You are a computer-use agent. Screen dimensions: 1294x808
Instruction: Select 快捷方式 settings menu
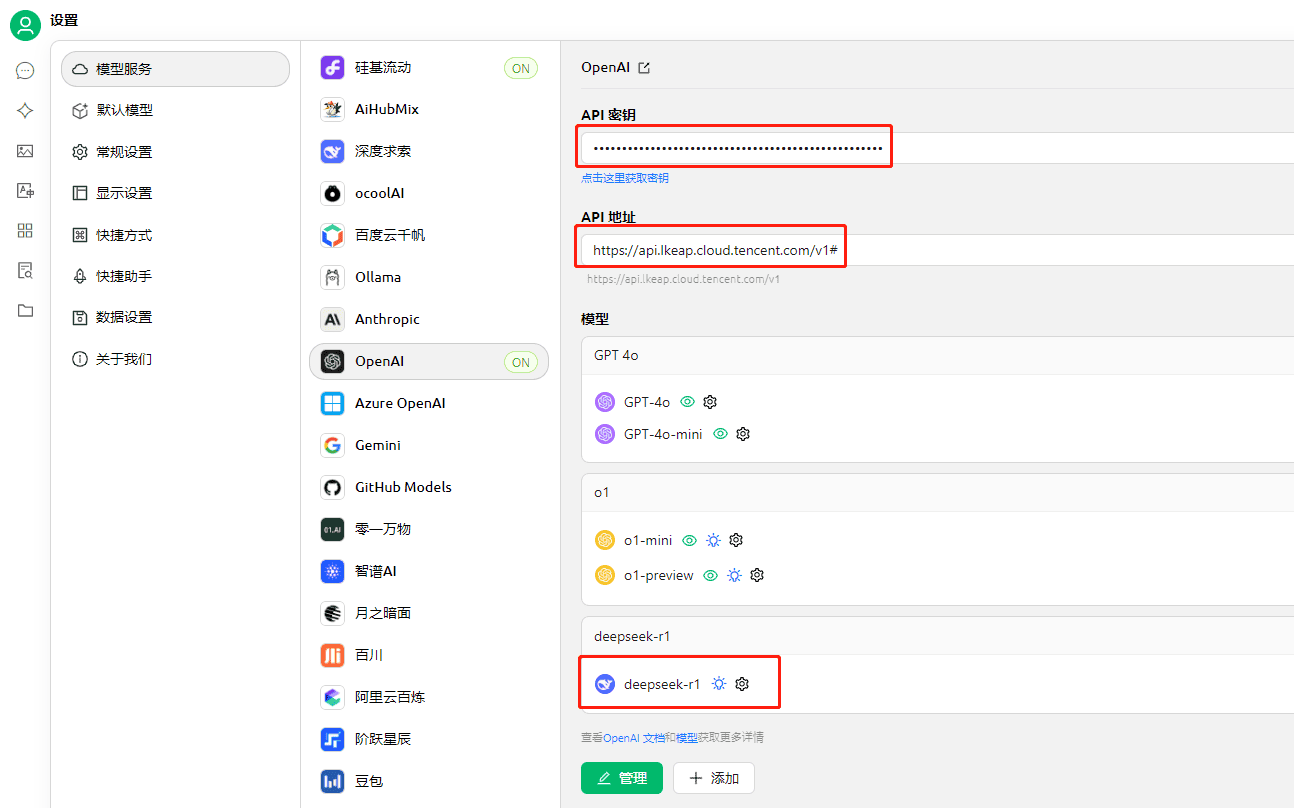pos(175,235)
